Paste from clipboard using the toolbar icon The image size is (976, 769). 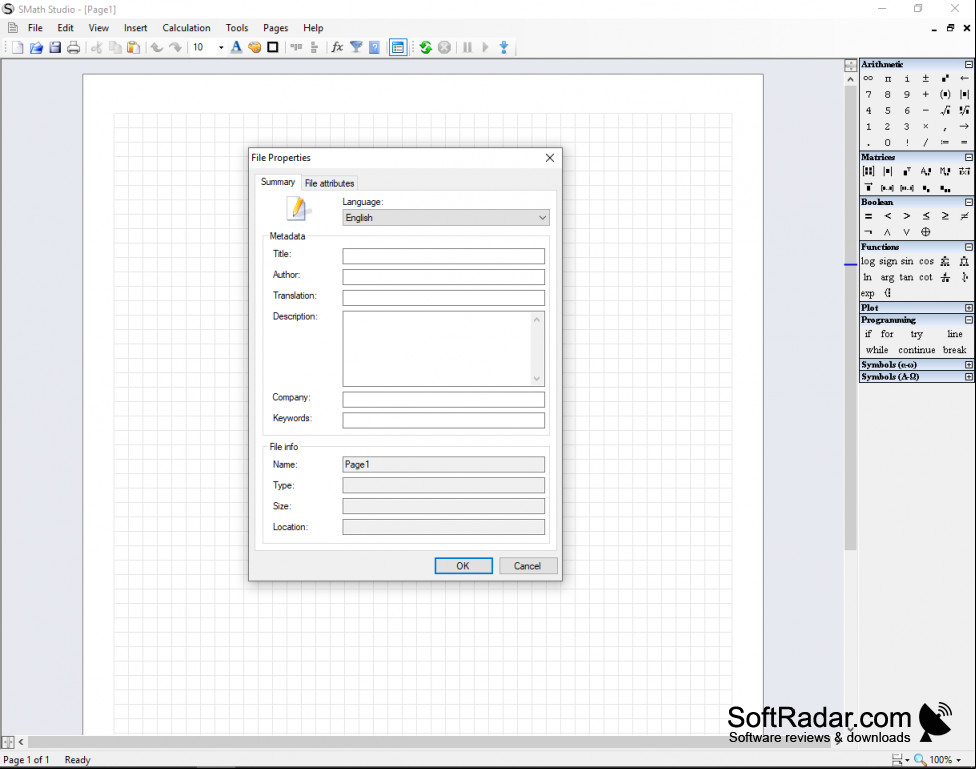point(133,47)
